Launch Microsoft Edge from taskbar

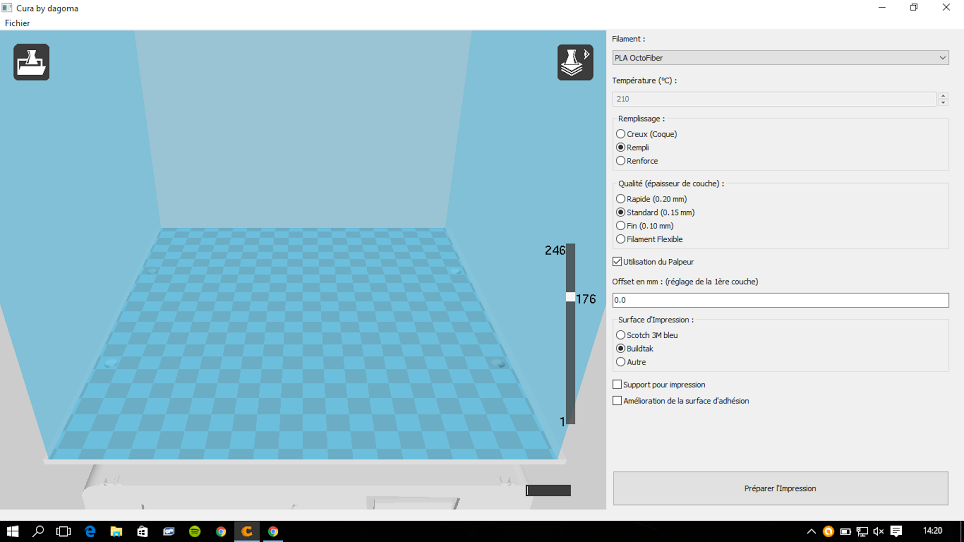pyautogui.click(x=90, y=532)
